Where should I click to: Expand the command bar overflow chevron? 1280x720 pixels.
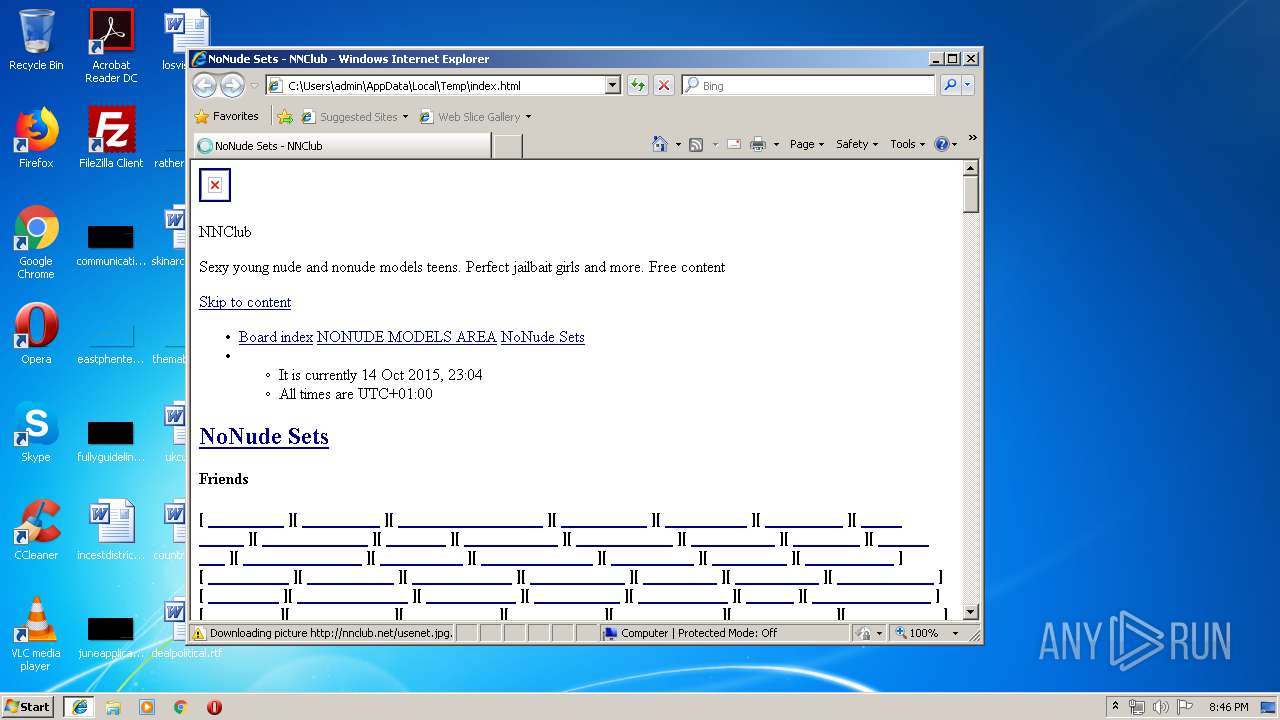(x=972, y=139)
